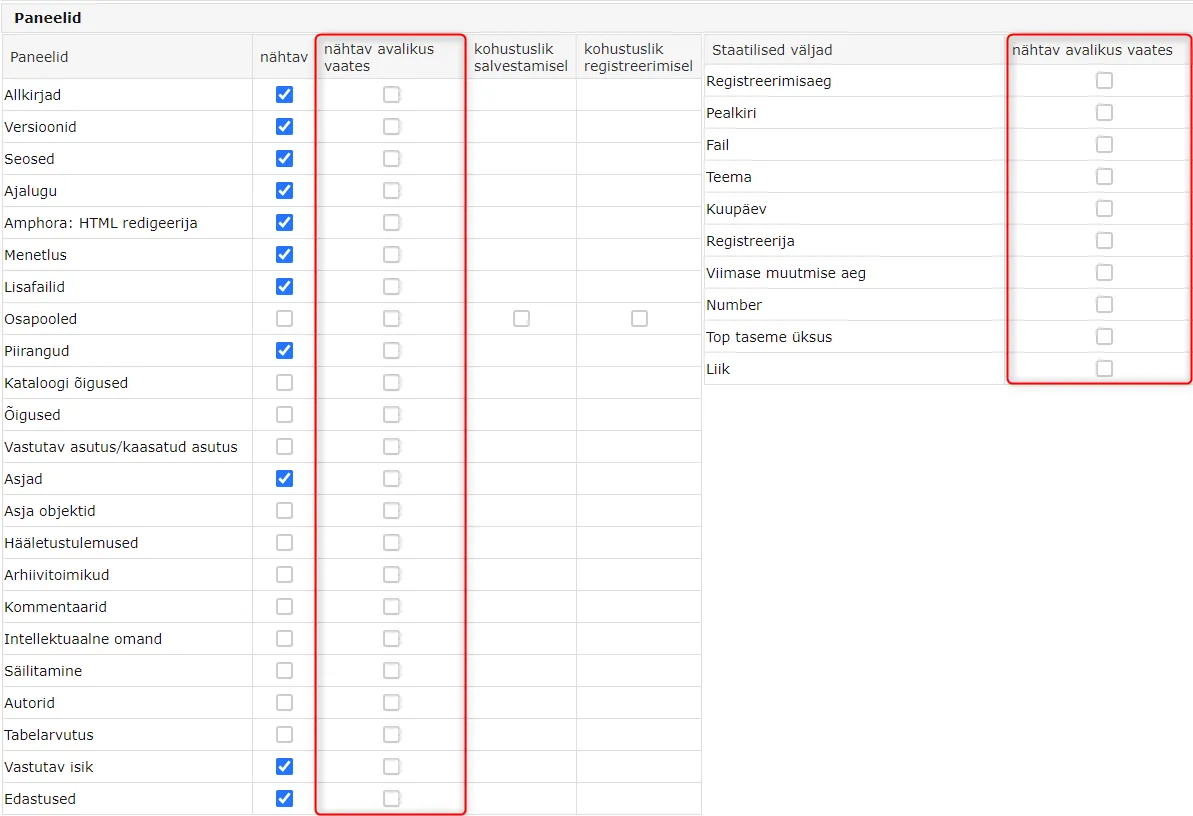Uncheck nähtav for Allkirjad panel
Image resolution: width=1193 pixels, height=816 pixels.
tap(285, 94)
